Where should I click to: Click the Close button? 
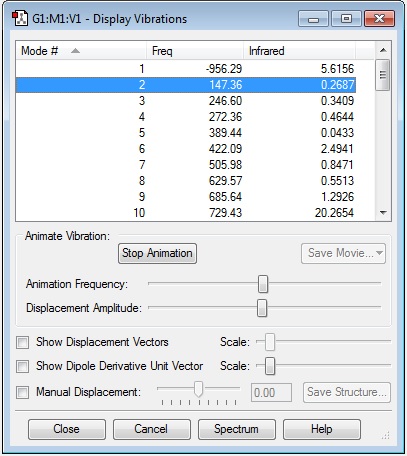click(x=67, y=429)
